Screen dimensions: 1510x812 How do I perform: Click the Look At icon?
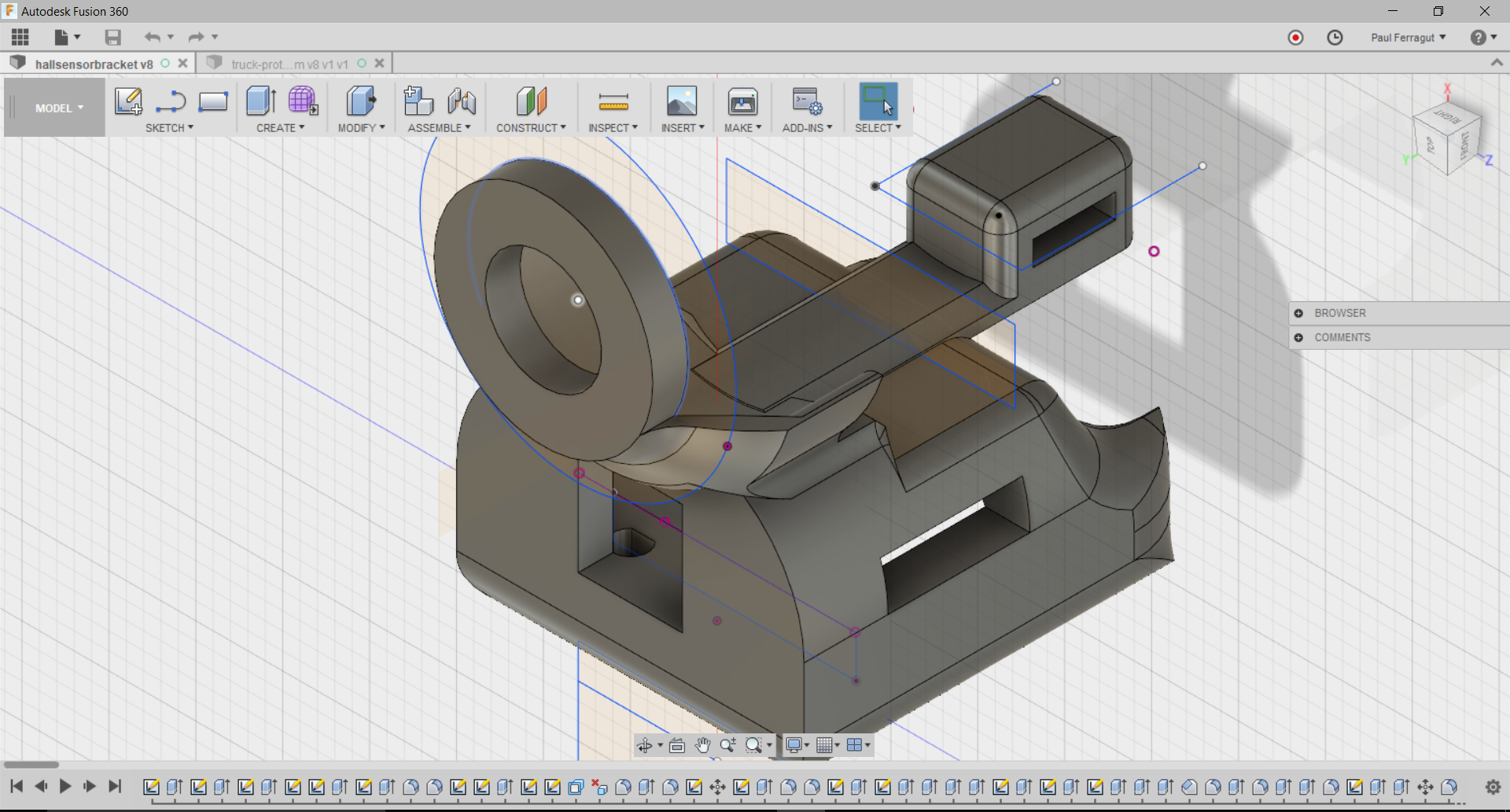click(x=677, y=745)
